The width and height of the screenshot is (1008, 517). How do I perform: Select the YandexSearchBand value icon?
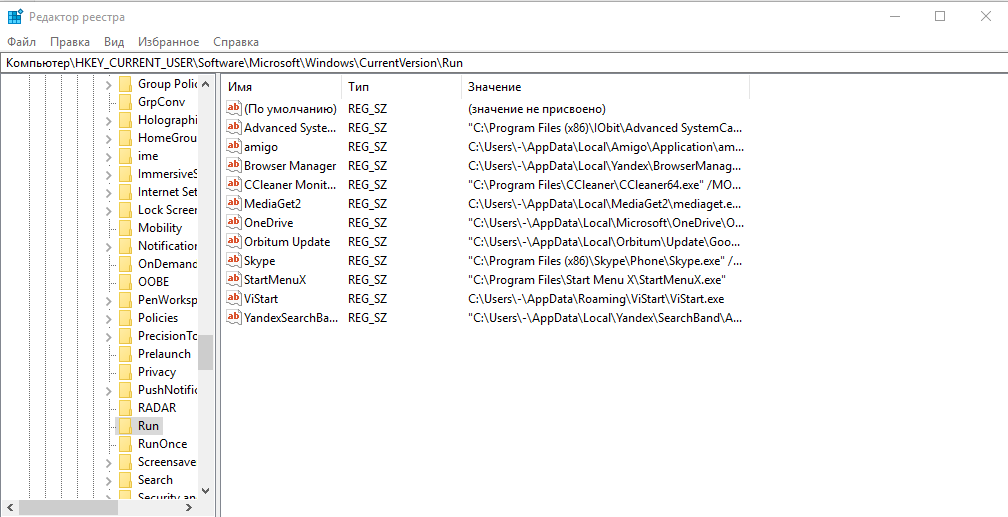point(234,317)
